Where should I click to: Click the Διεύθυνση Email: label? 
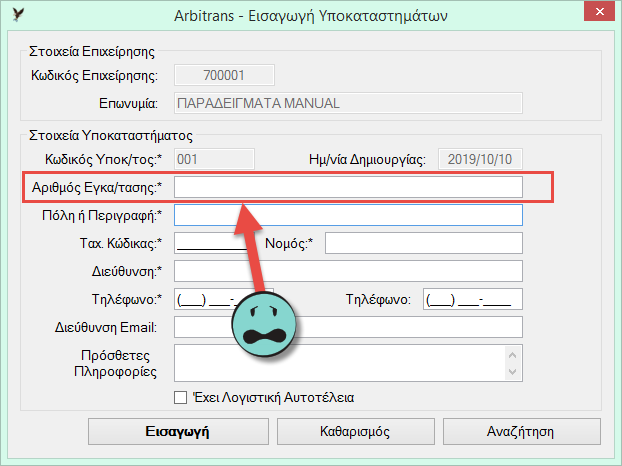point(106,328)
